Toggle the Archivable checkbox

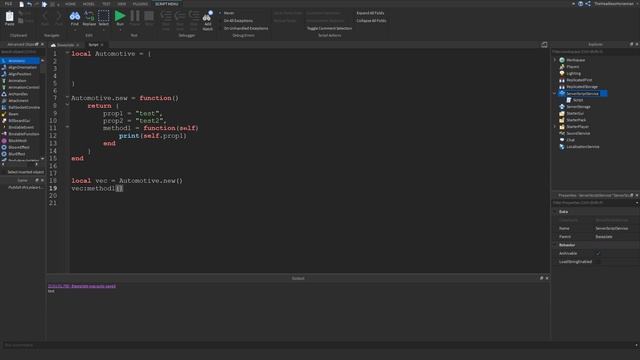pos(598,253)
